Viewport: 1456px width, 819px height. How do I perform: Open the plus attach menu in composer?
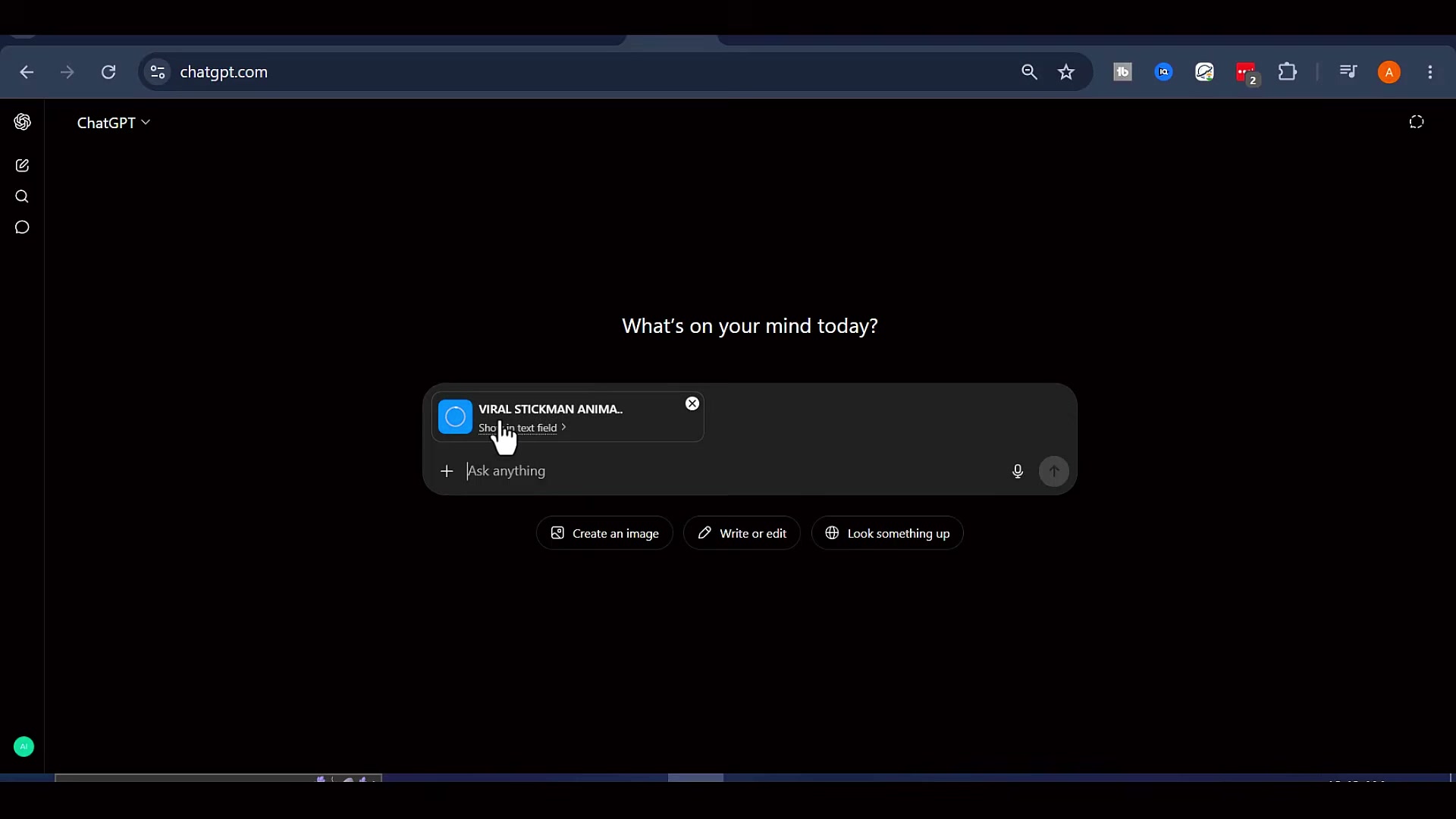coord(447,471)
